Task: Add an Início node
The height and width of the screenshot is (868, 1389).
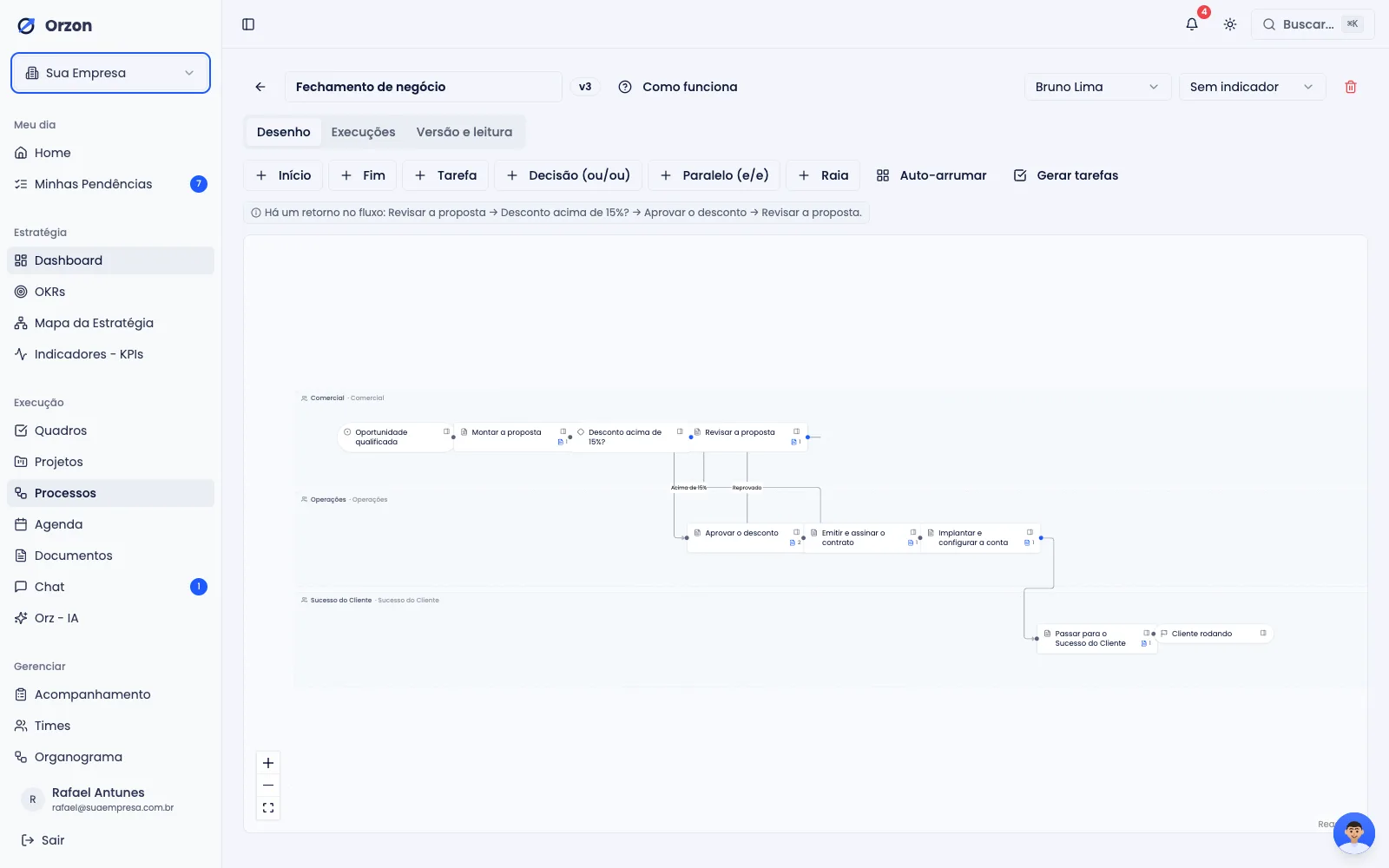Action: tap(283, 175)
